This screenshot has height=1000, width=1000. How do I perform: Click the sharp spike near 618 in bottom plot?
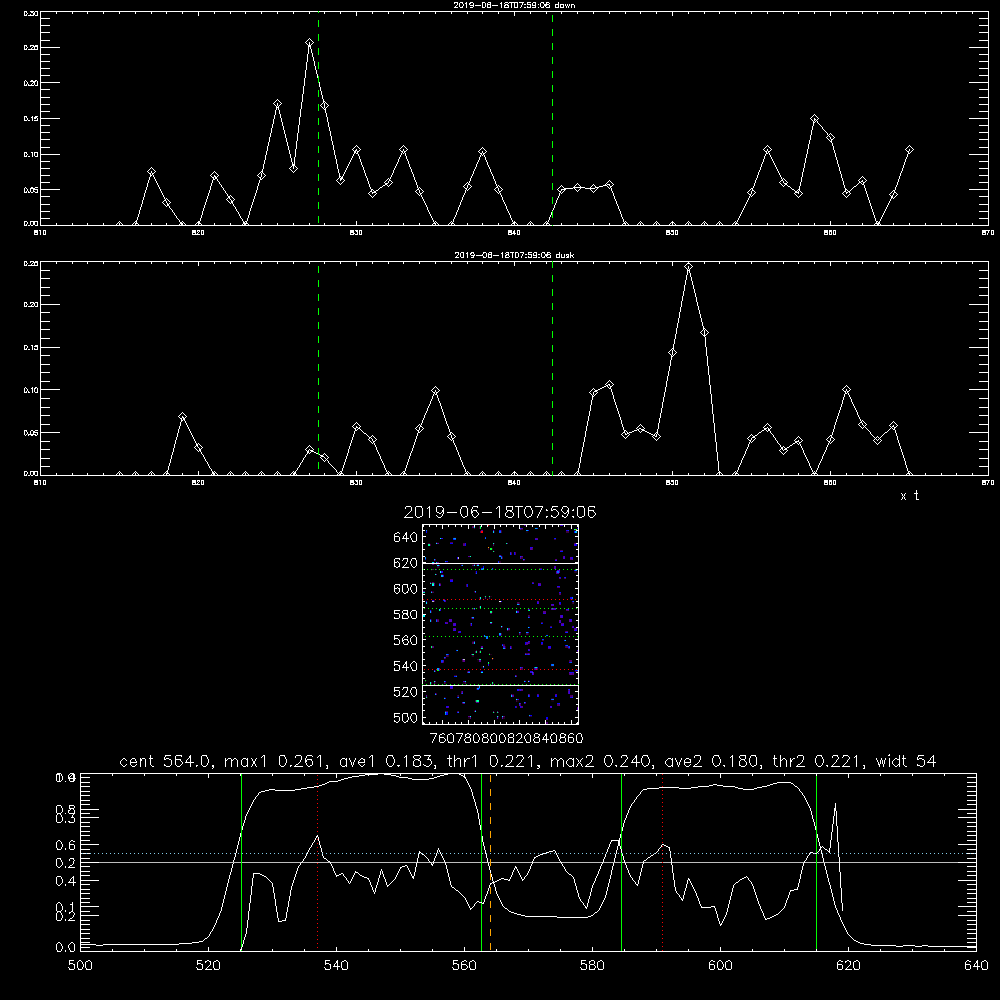835,805
